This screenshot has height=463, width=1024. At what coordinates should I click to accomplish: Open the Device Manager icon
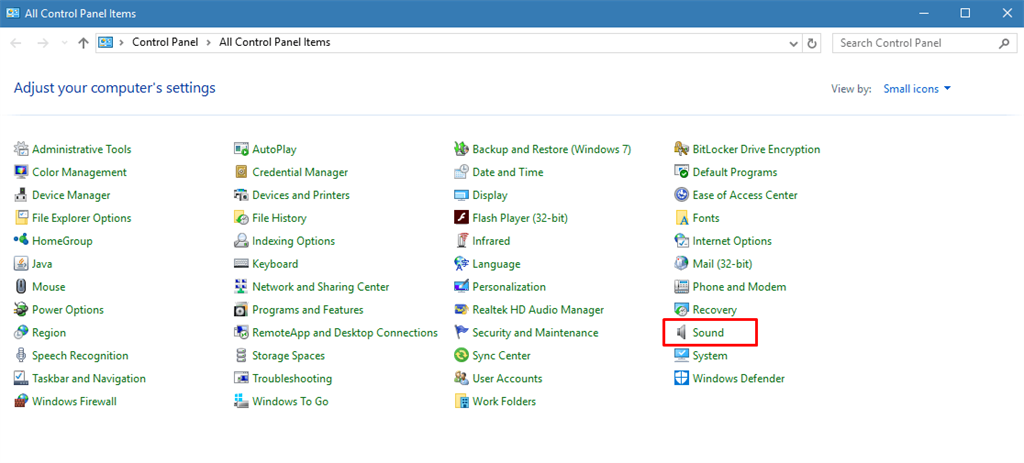pos(21,195)
